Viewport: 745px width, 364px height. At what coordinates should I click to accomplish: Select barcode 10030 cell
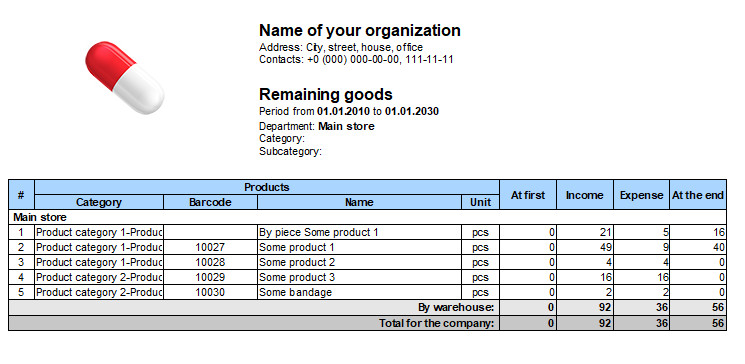coord(210,292)
